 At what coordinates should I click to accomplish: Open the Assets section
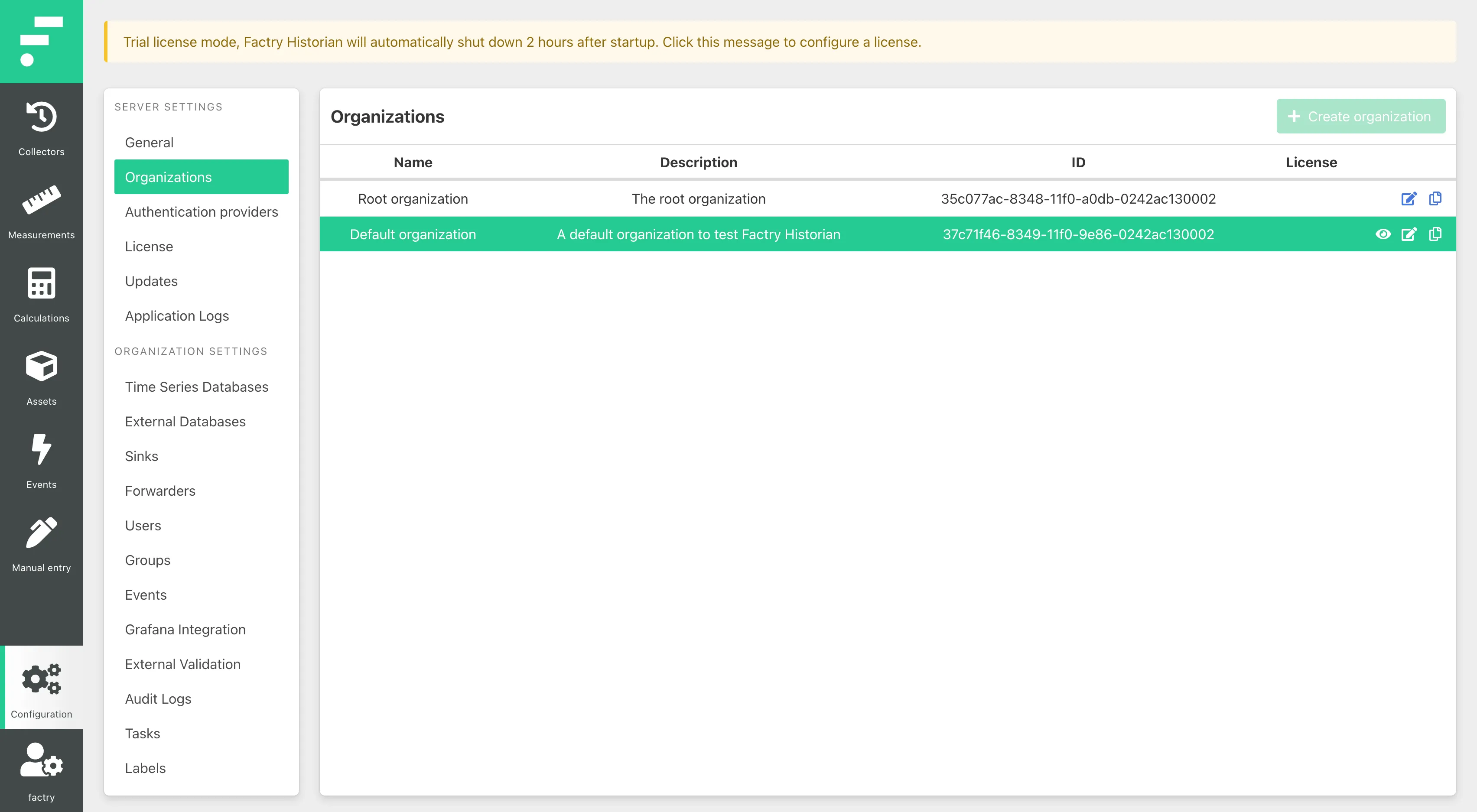[41, 378]
